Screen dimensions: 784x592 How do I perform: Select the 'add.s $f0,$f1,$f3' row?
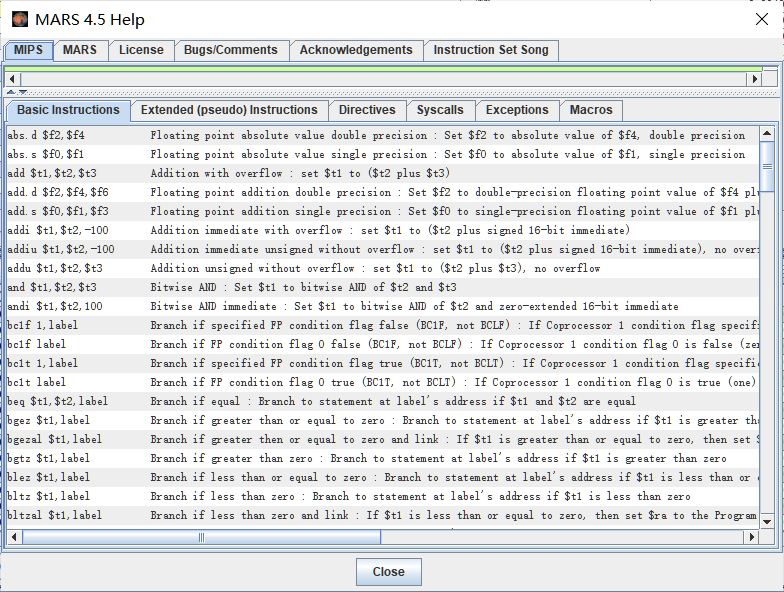point(383,212)
